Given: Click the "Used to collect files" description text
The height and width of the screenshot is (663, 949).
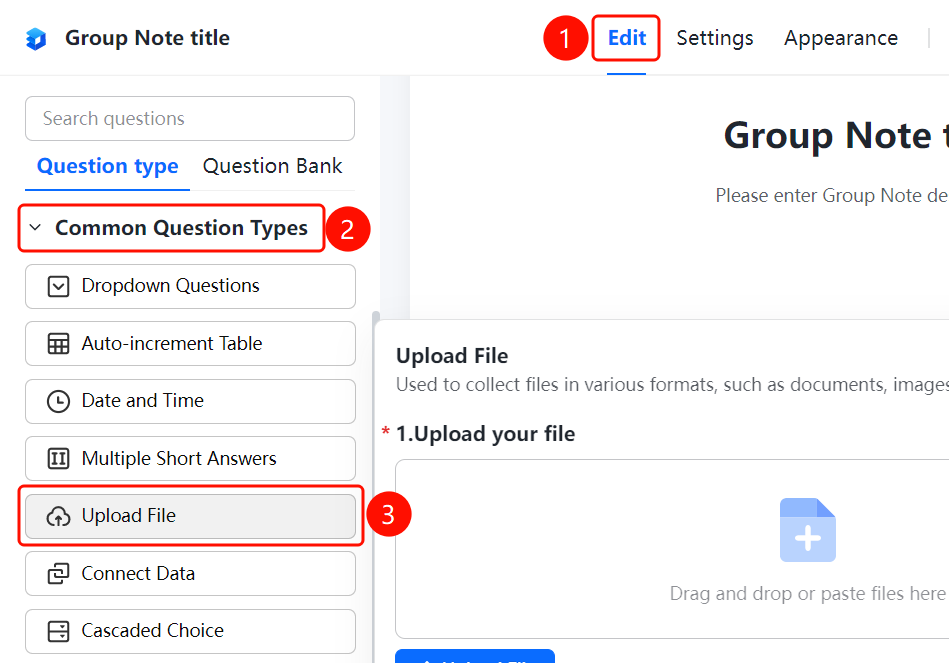Looking at the screenshot, I should [672, 385].
